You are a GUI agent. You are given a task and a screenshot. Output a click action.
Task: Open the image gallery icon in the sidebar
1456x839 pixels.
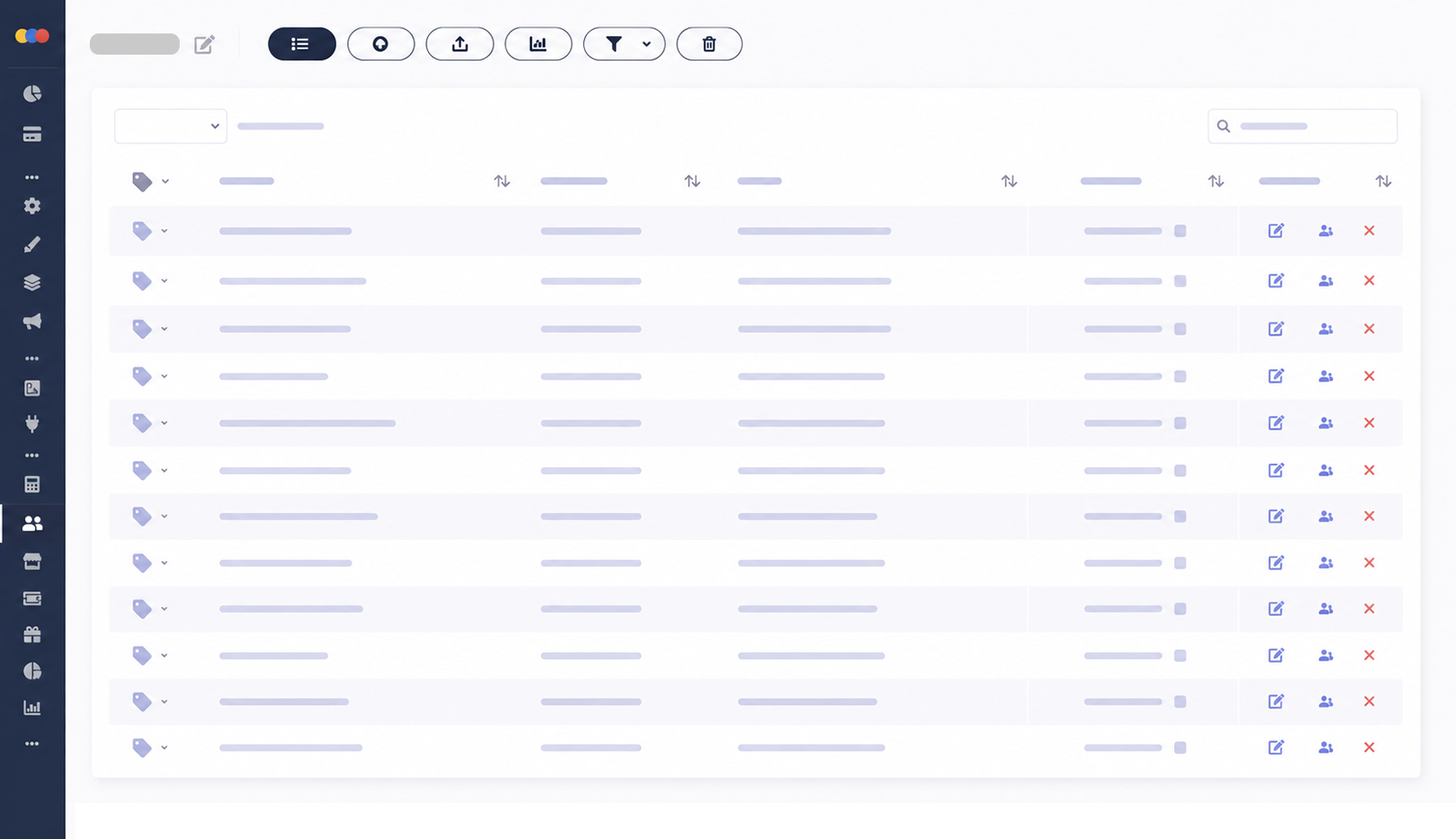click(33, 388)
